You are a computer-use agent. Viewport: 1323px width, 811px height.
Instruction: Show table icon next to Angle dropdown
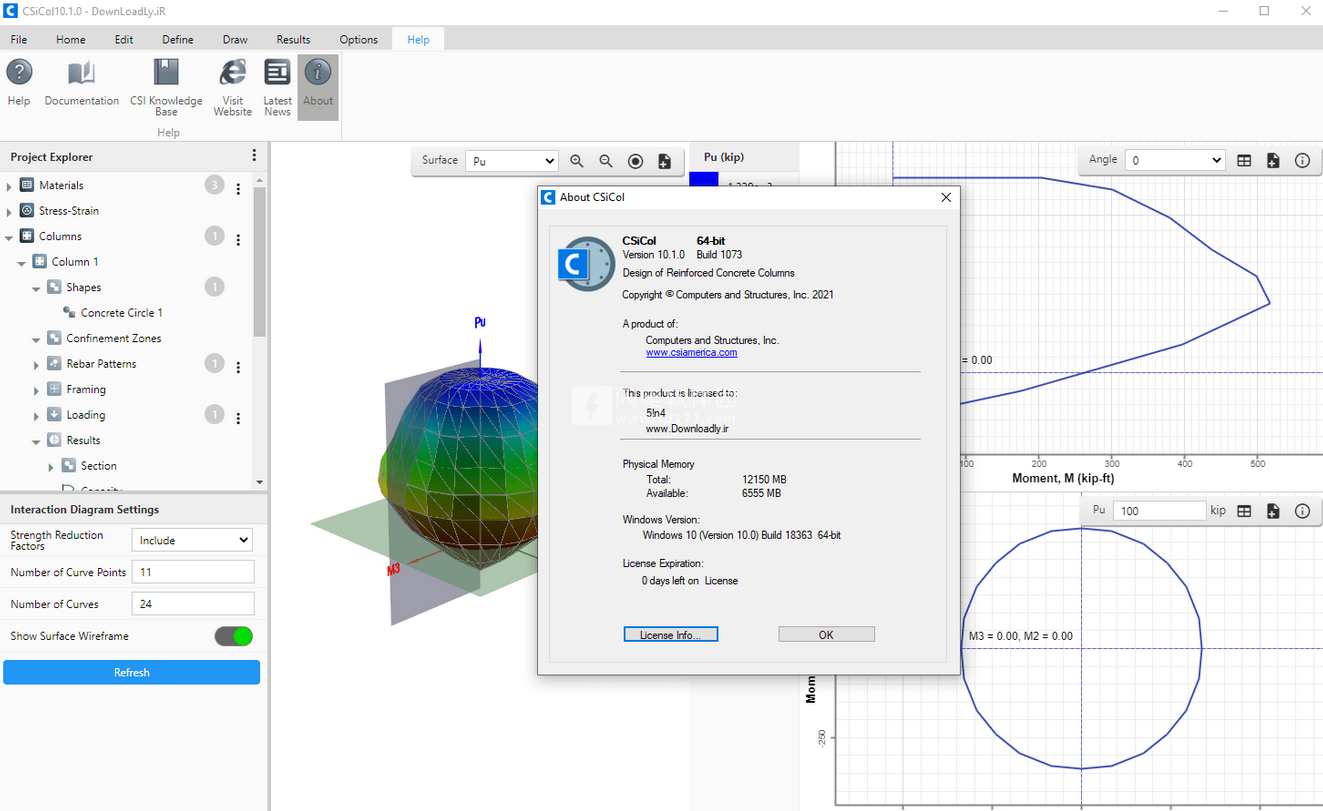tap(1244, 160)
